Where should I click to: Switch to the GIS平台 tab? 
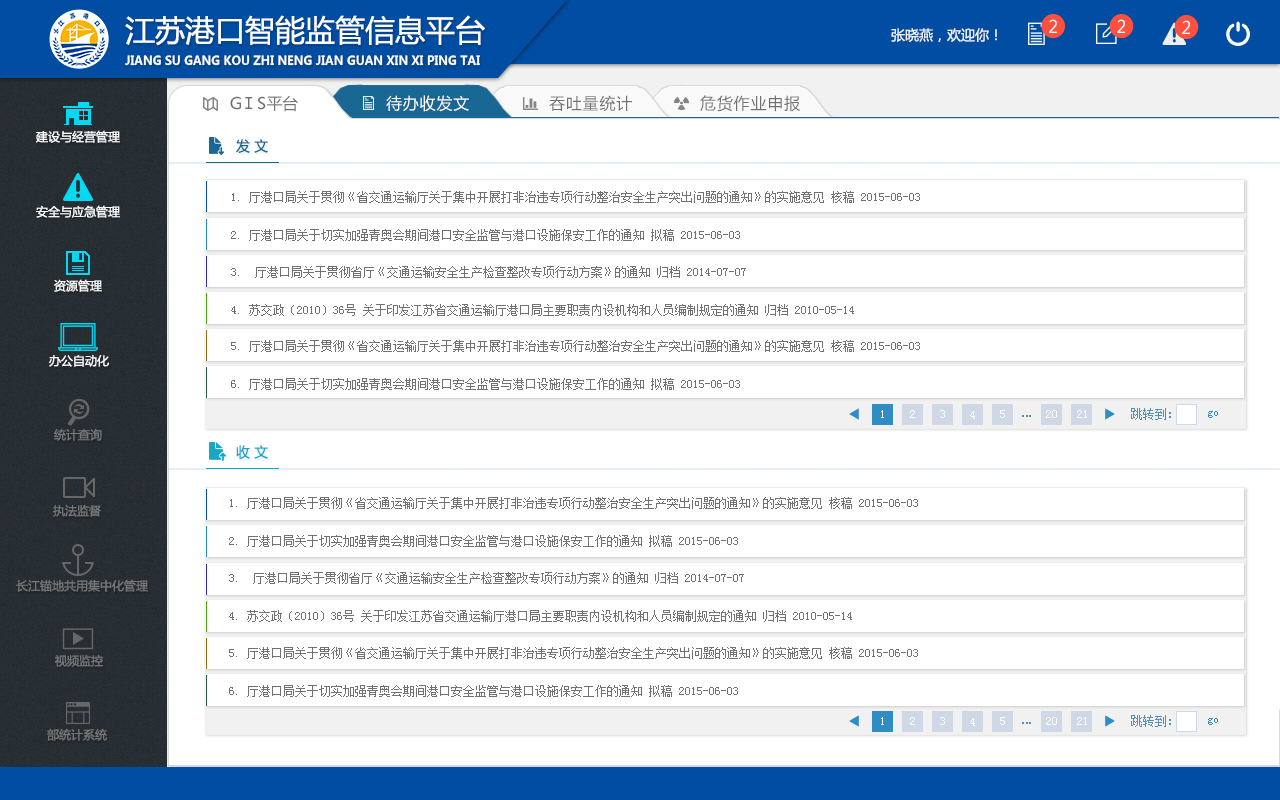[x=251, y=103]
